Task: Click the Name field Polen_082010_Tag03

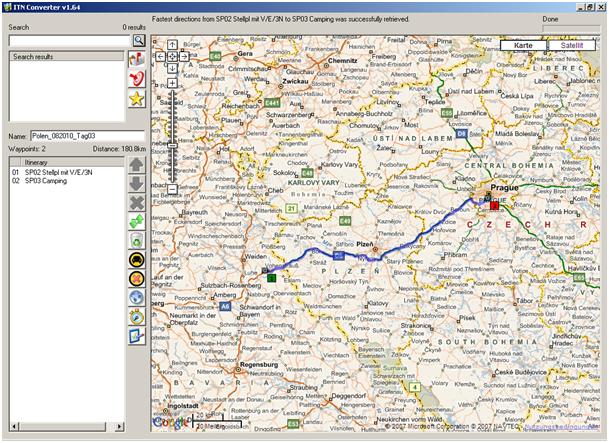Action: pyautogui.click(x=87, y=136)
